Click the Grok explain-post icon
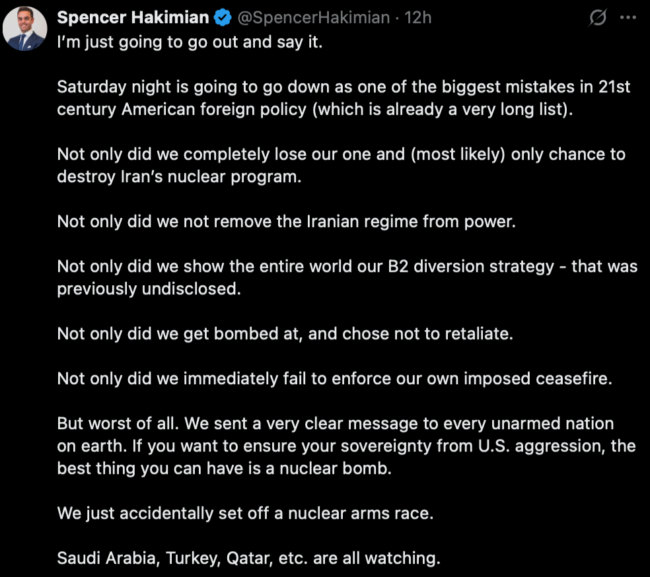650x577 pixels. click(x=598, y=18)
